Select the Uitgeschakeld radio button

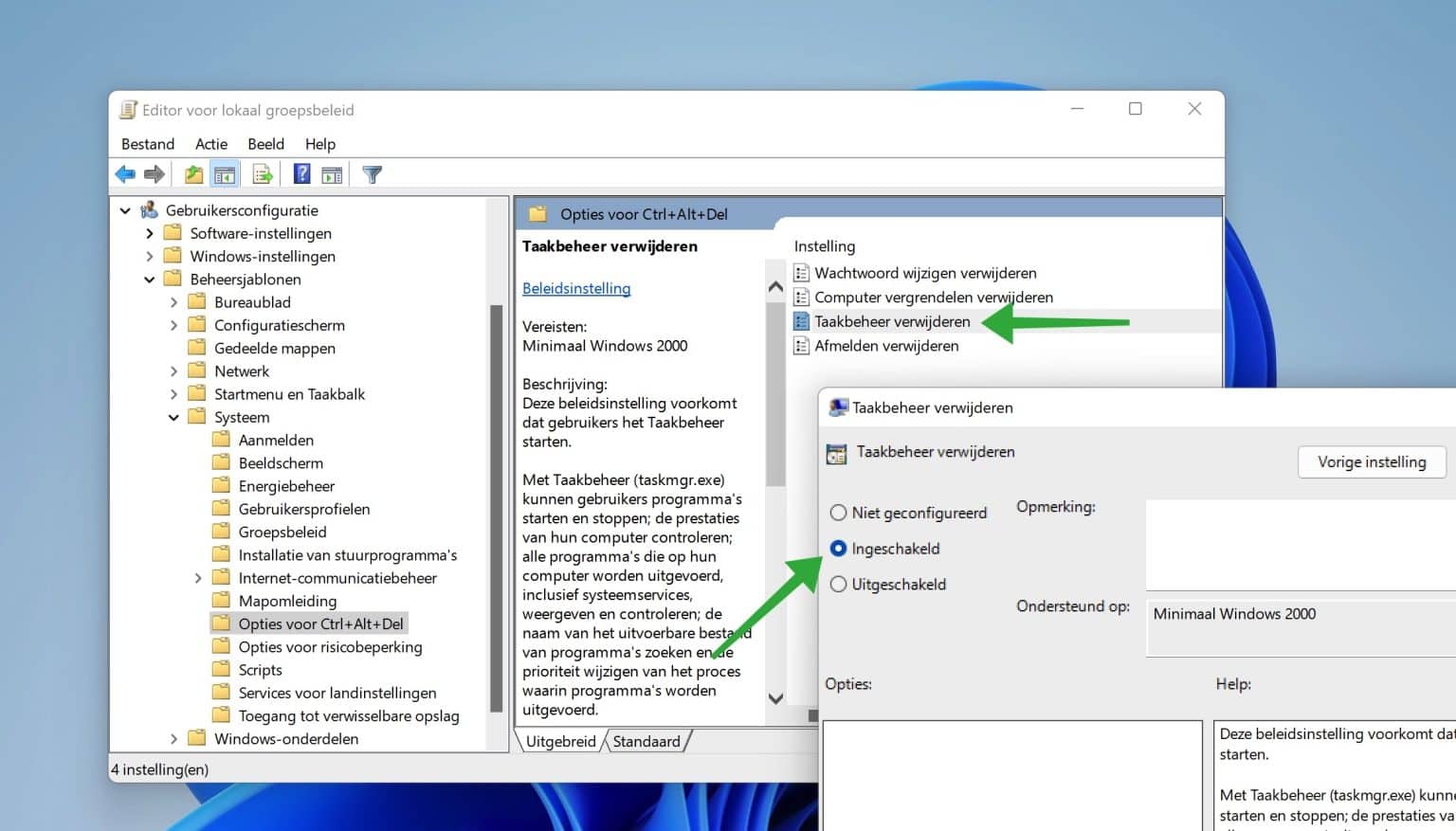click(x=838, y=584)
